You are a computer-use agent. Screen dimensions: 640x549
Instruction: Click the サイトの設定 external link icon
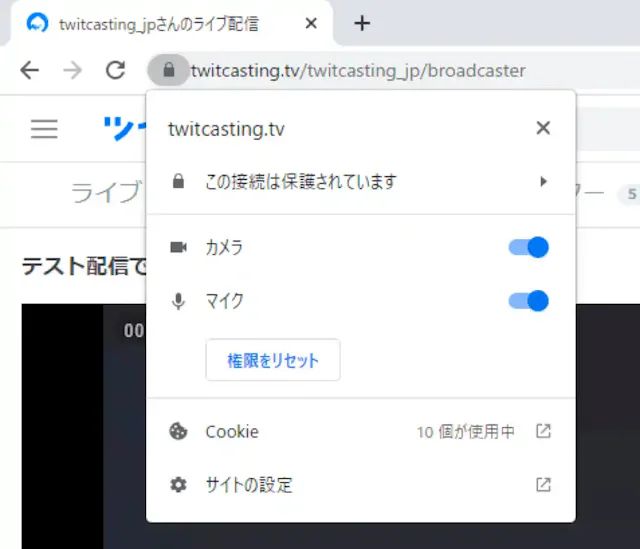tap(543, 485)
